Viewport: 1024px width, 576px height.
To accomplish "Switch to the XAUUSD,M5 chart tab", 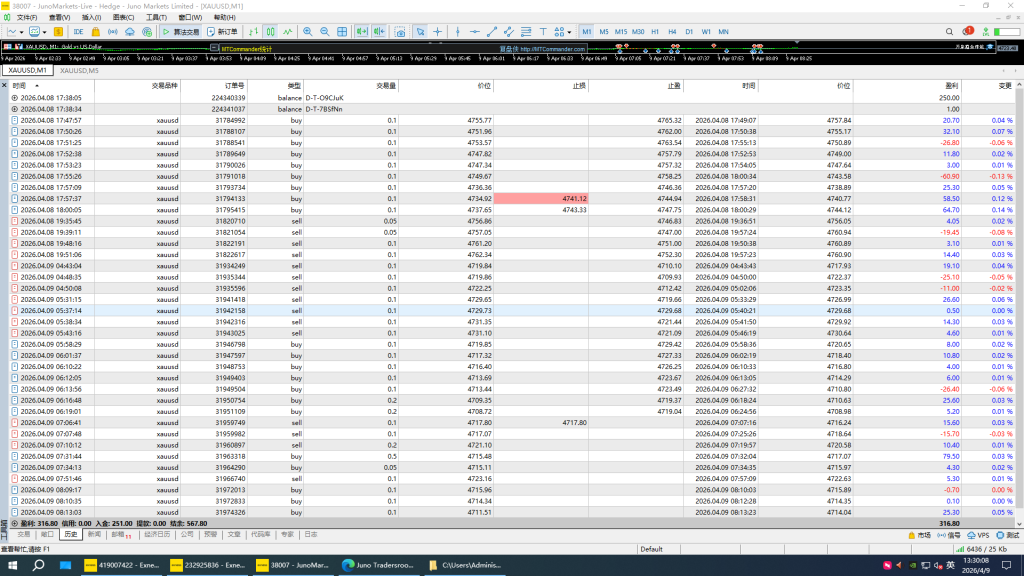I will (79, 71).
